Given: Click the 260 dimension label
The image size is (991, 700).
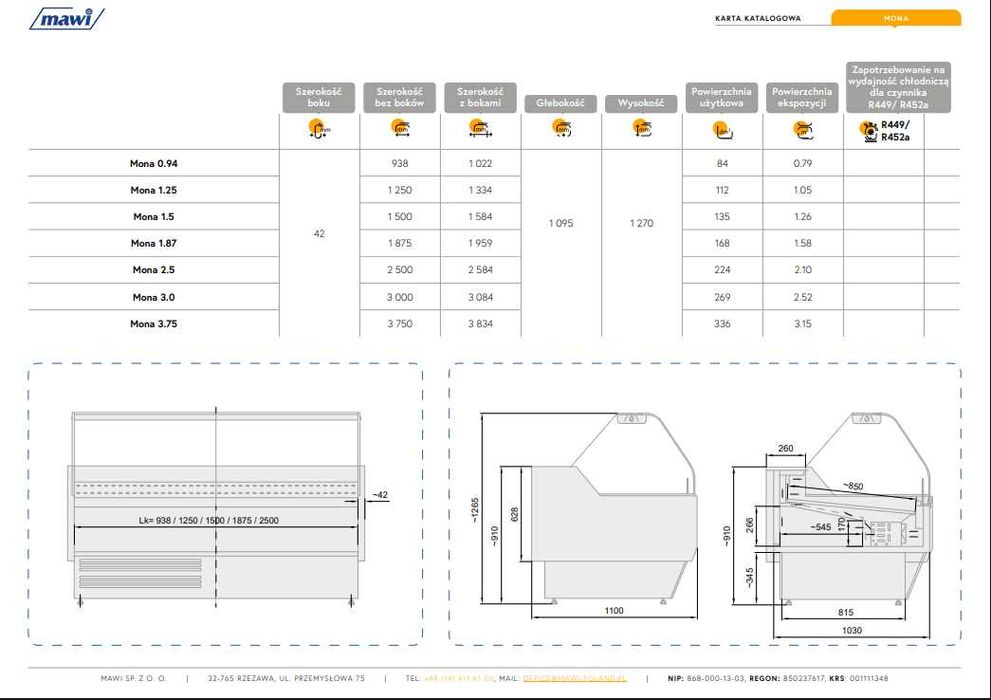Looking at the screenshot, I should tap(785, 449).
